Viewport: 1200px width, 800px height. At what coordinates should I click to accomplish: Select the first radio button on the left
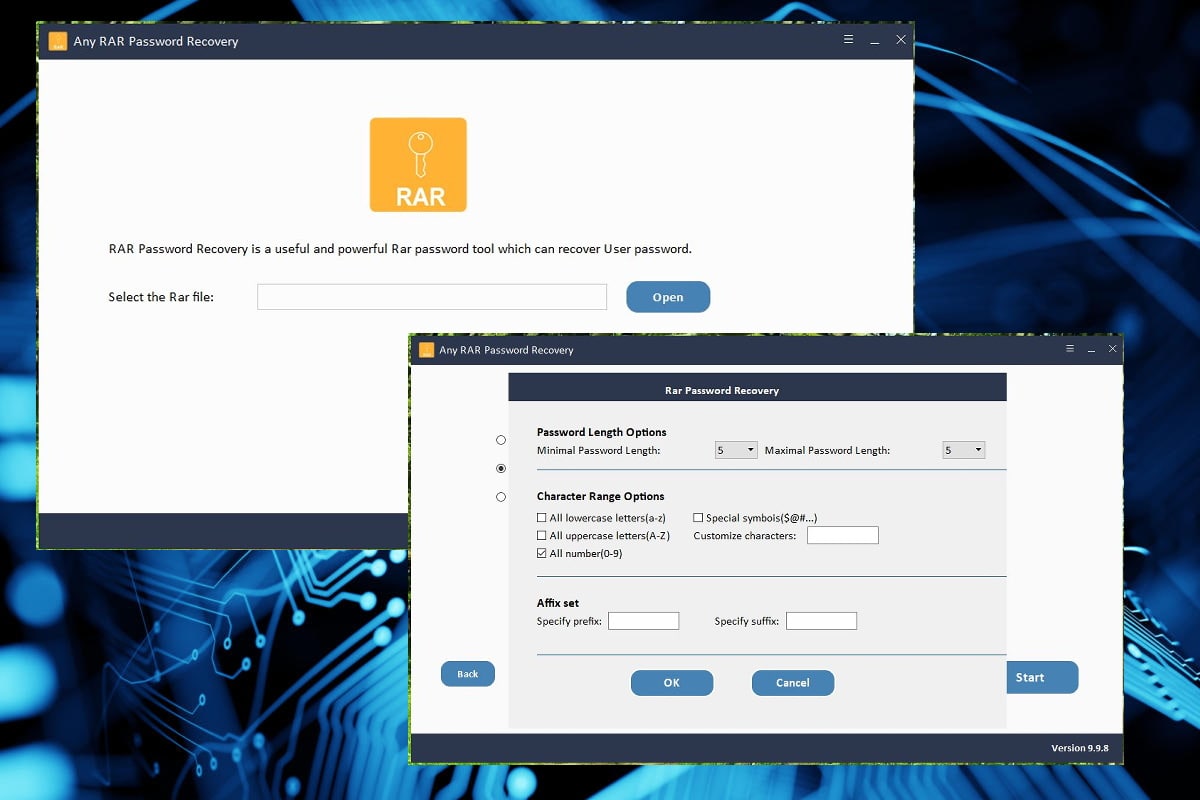click(501, 440)
